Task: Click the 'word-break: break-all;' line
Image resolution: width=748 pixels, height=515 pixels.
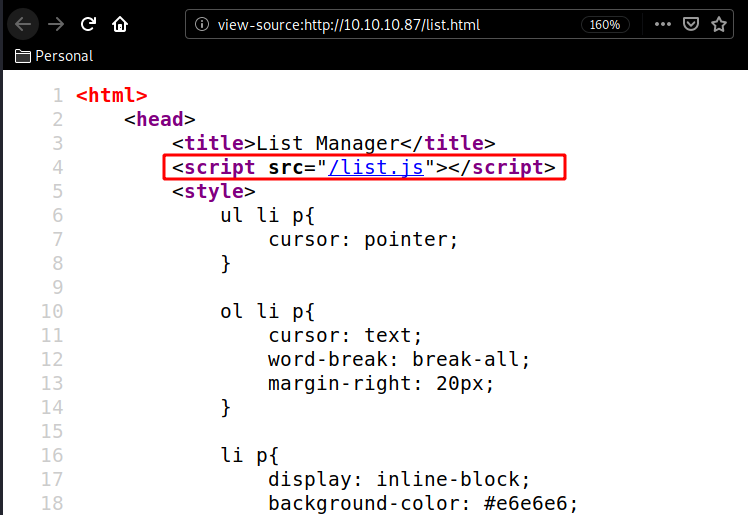Action: 398,360
